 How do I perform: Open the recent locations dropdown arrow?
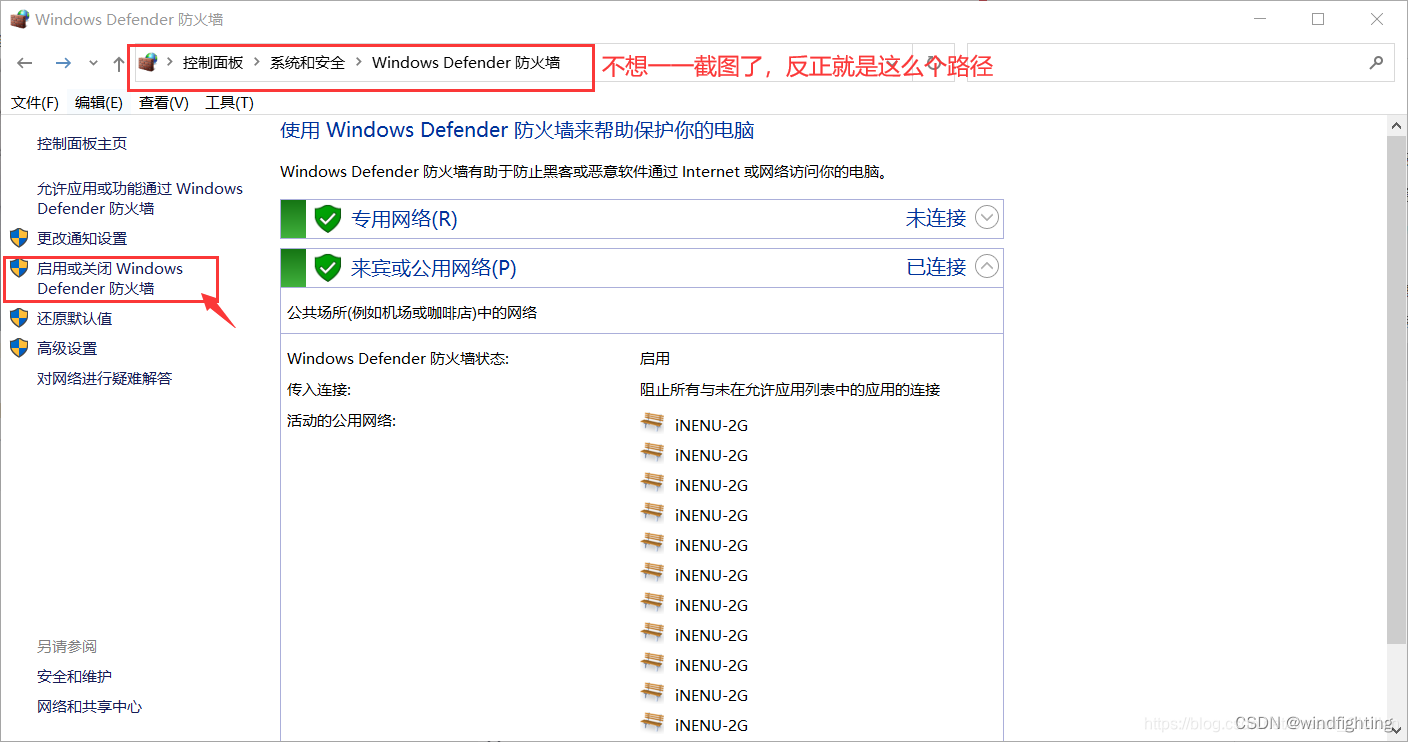tap(93, 63)
